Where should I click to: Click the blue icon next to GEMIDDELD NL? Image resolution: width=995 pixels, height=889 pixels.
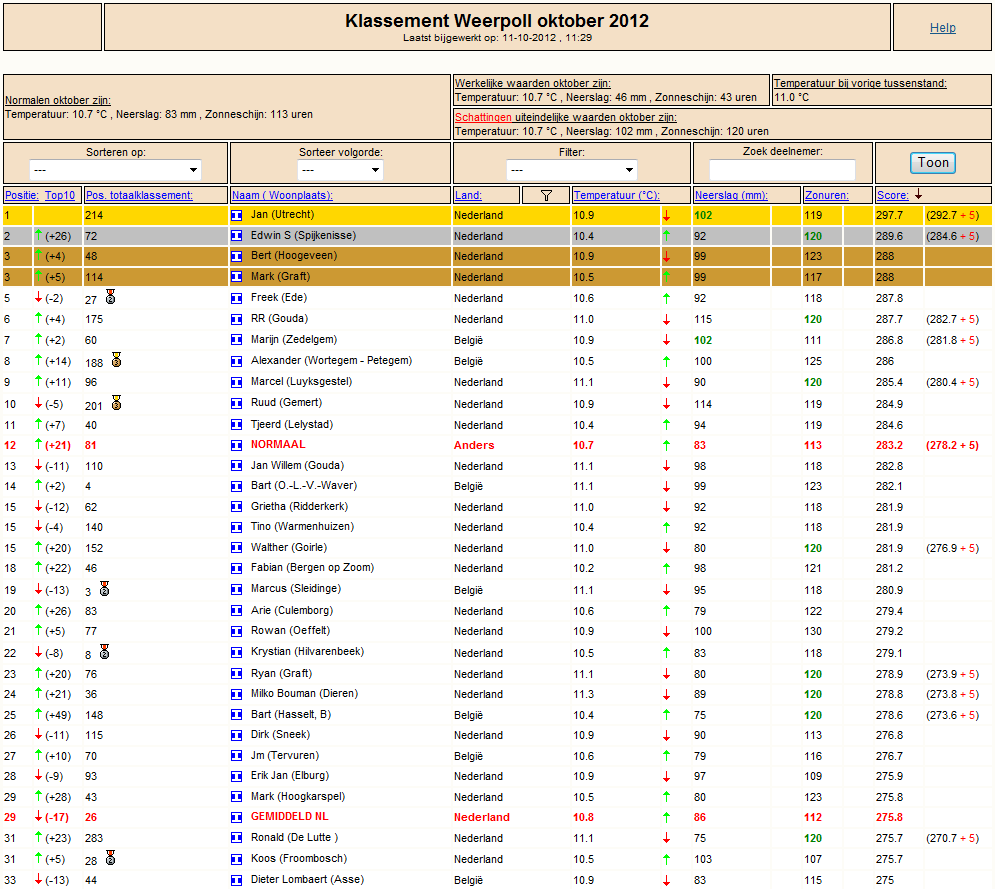(237, 817)
